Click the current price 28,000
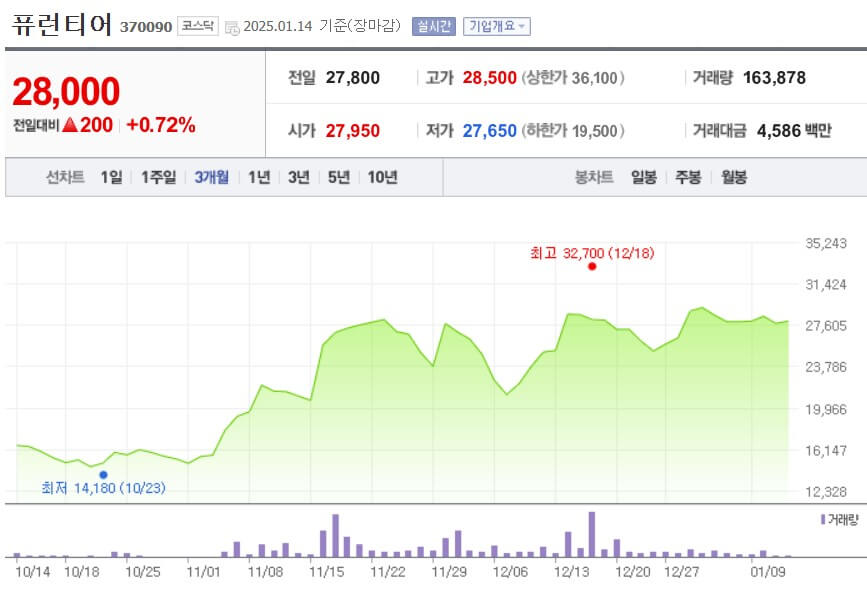Viewport: 867px width, 593px height. [66, 91]
